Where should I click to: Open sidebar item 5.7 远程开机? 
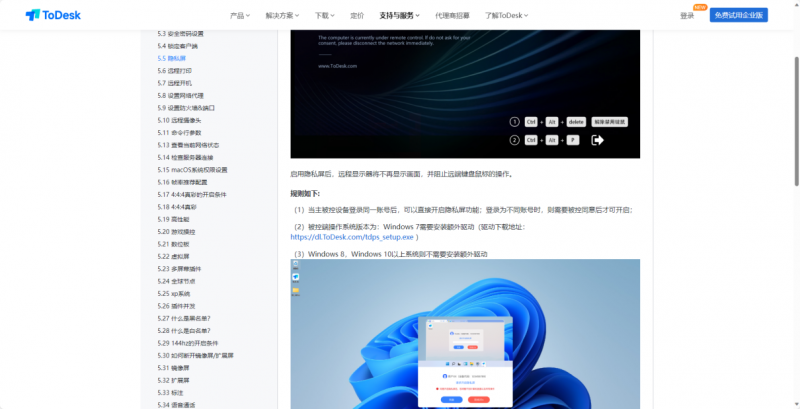(x=174, y=83)
